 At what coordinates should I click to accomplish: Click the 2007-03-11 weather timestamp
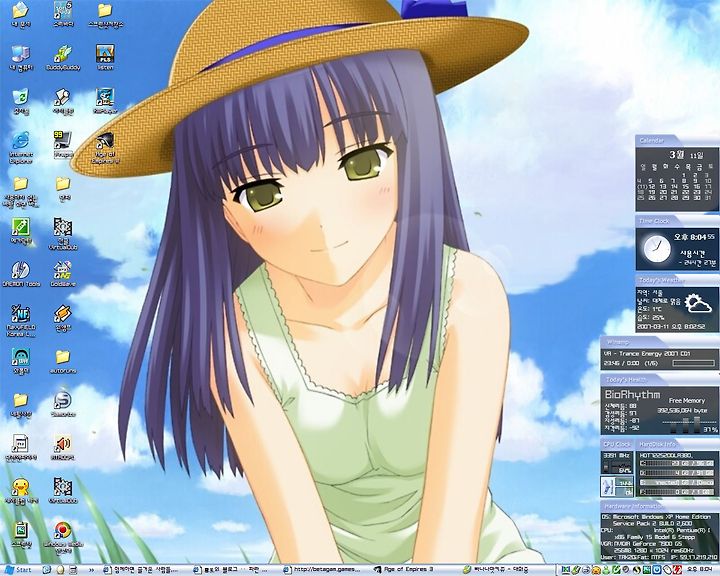coord(670,327)
